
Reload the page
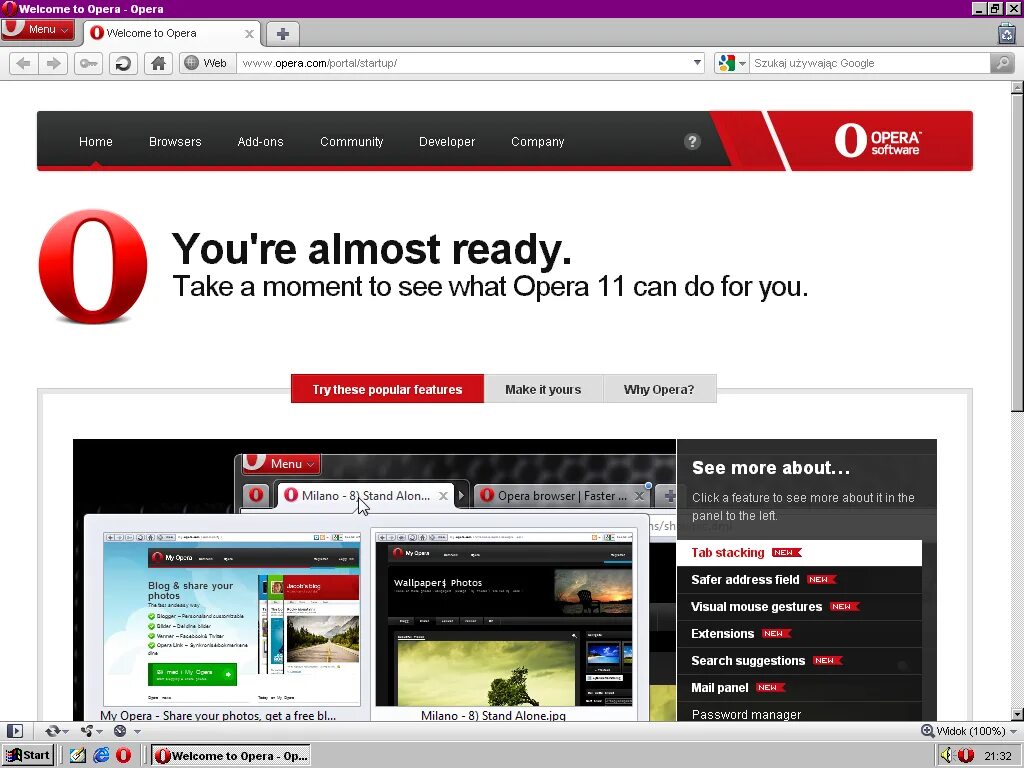pyautogui.click(x=123, y=63)
